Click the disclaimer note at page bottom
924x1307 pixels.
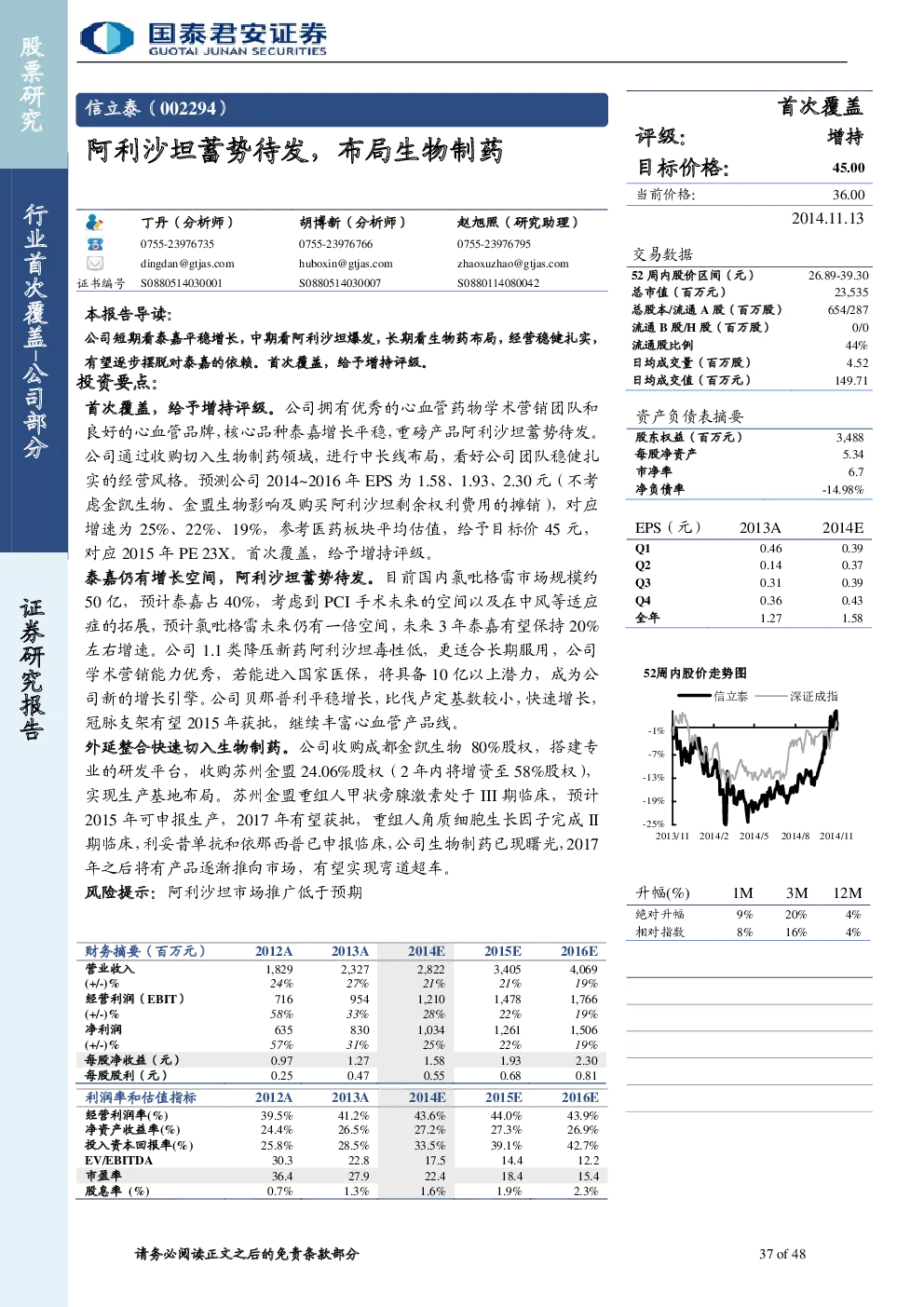pos(247,1254)
